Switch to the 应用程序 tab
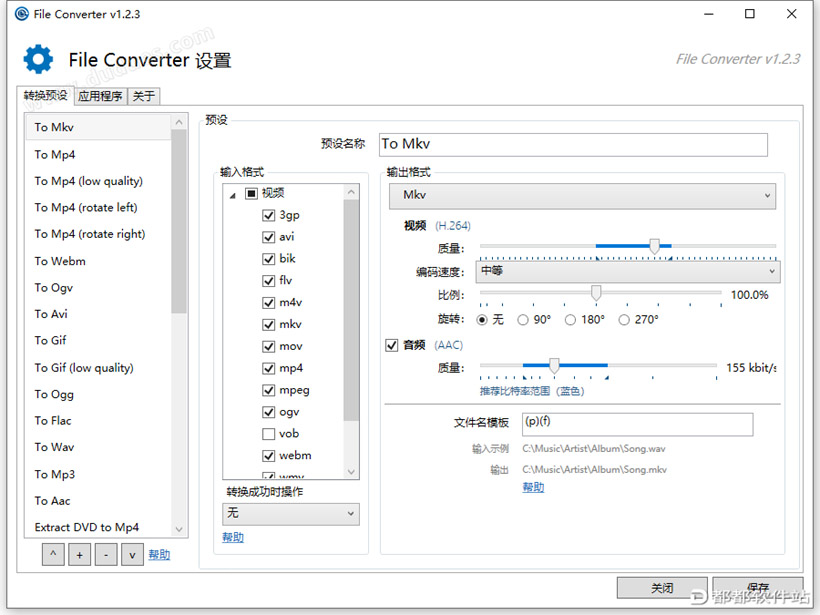 click(x=100, y=96)
